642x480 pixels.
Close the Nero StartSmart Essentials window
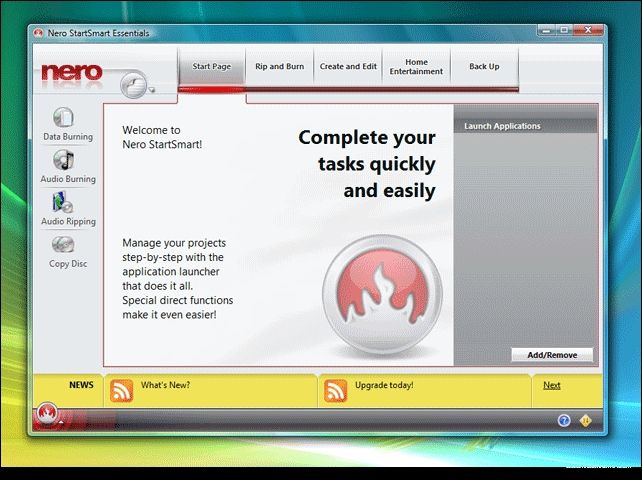coord(588,30)
